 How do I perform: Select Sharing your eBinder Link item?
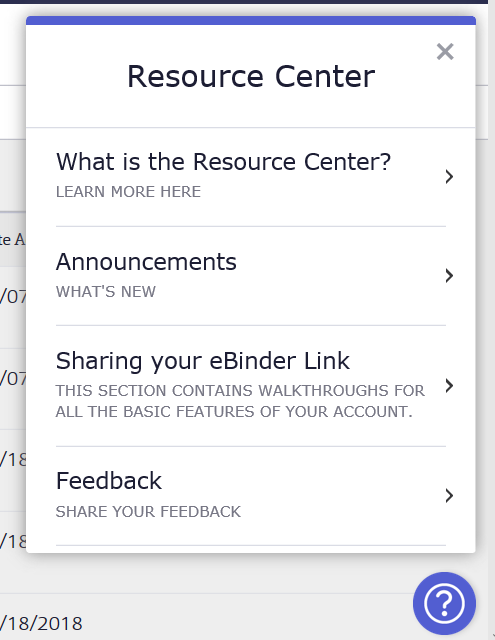[x=251, y=386]
